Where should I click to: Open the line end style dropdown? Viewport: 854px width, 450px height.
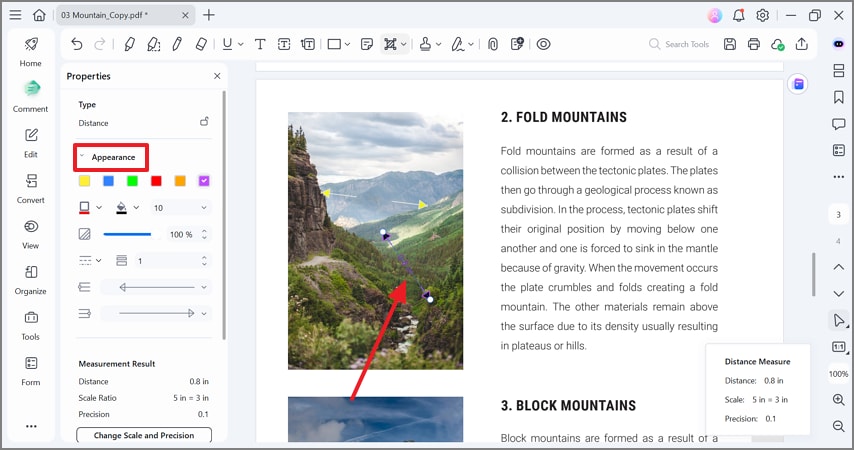click(x=156, y=313)
